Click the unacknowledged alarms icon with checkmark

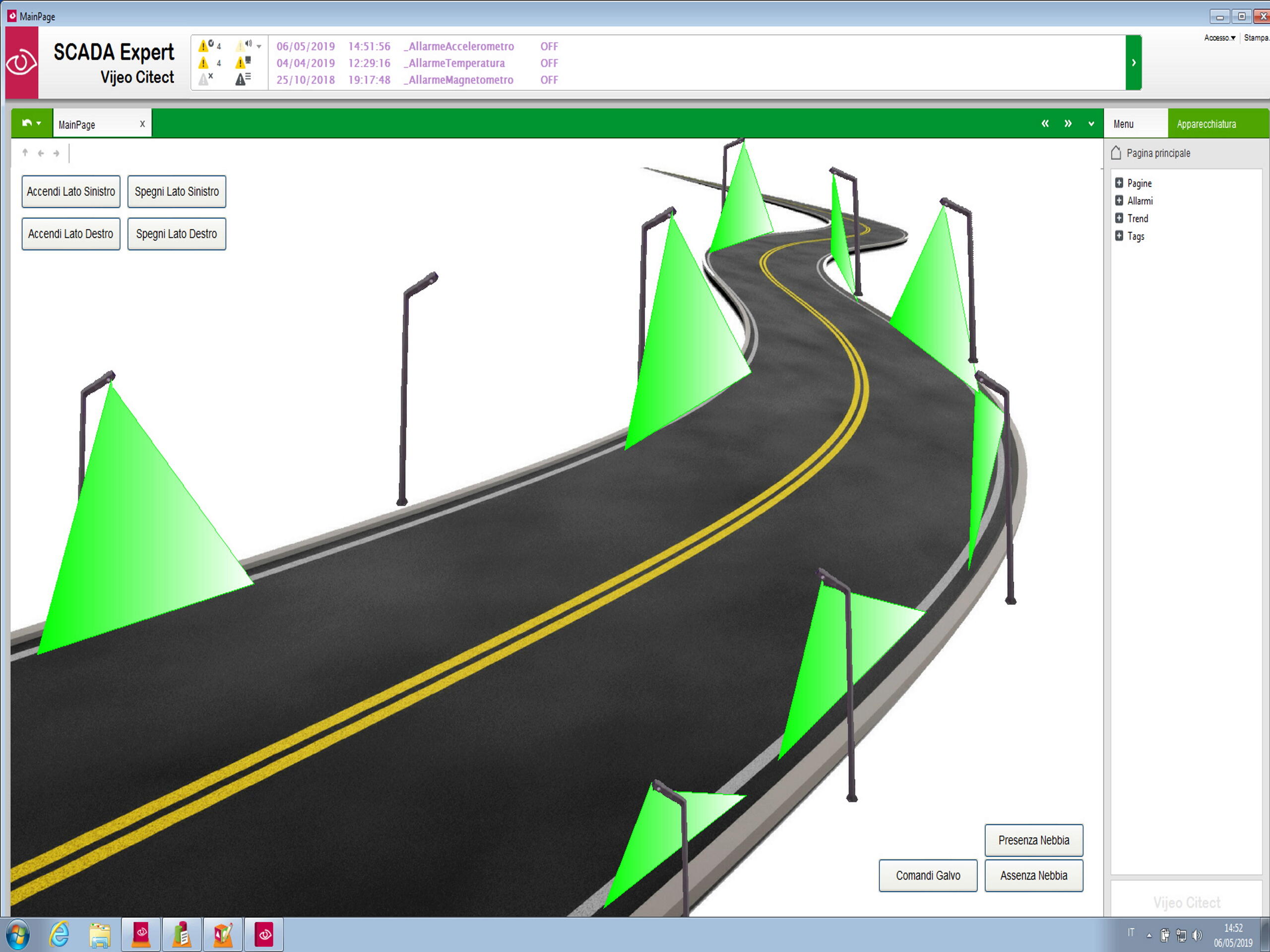click(x=205, y=46)
